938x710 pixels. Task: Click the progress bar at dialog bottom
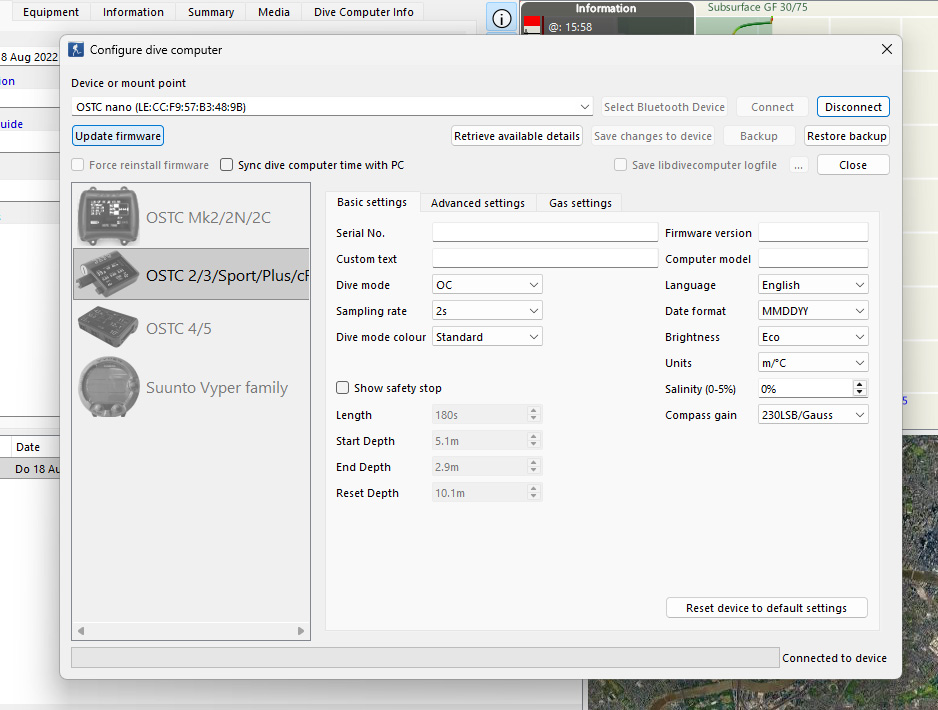click(425, 657)
